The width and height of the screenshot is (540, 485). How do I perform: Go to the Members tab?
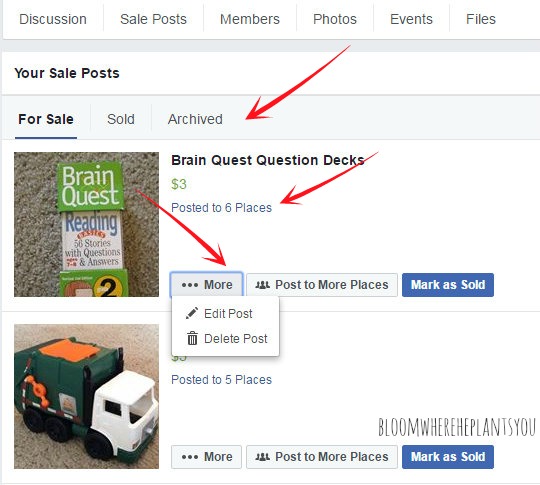click(250, 19)
